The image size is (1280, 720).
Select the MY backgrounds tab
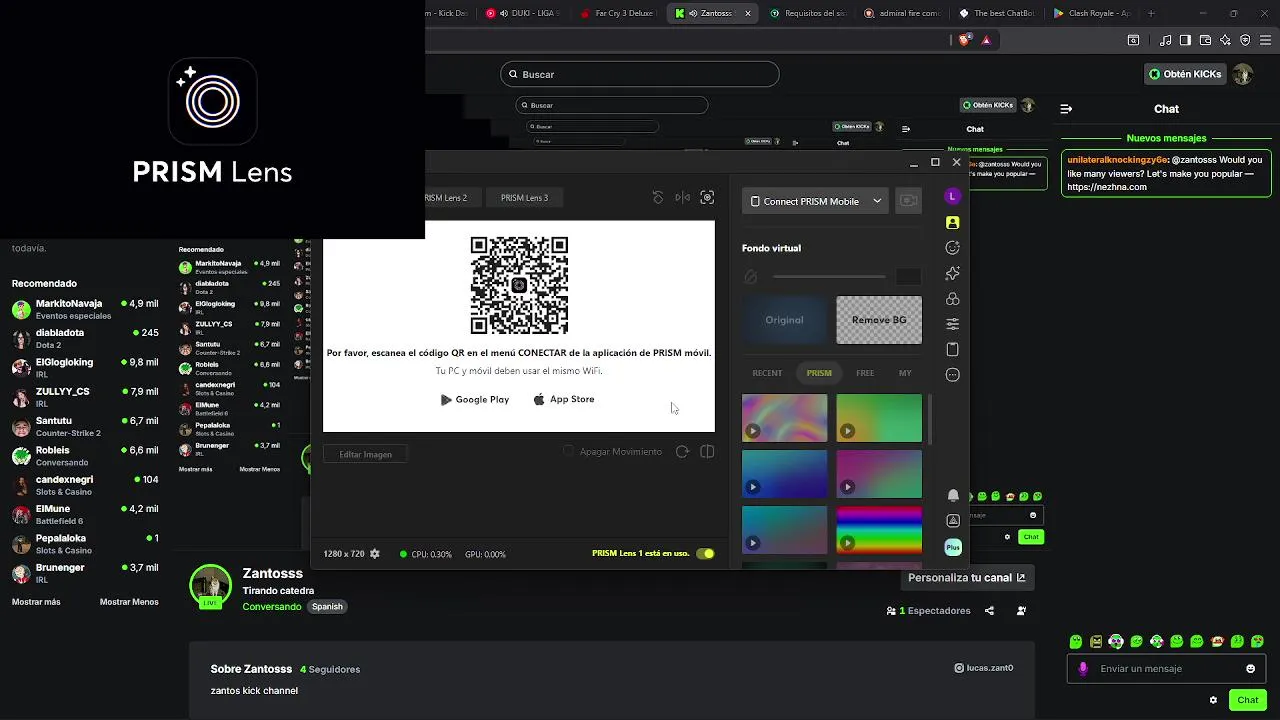click(905, 373)
